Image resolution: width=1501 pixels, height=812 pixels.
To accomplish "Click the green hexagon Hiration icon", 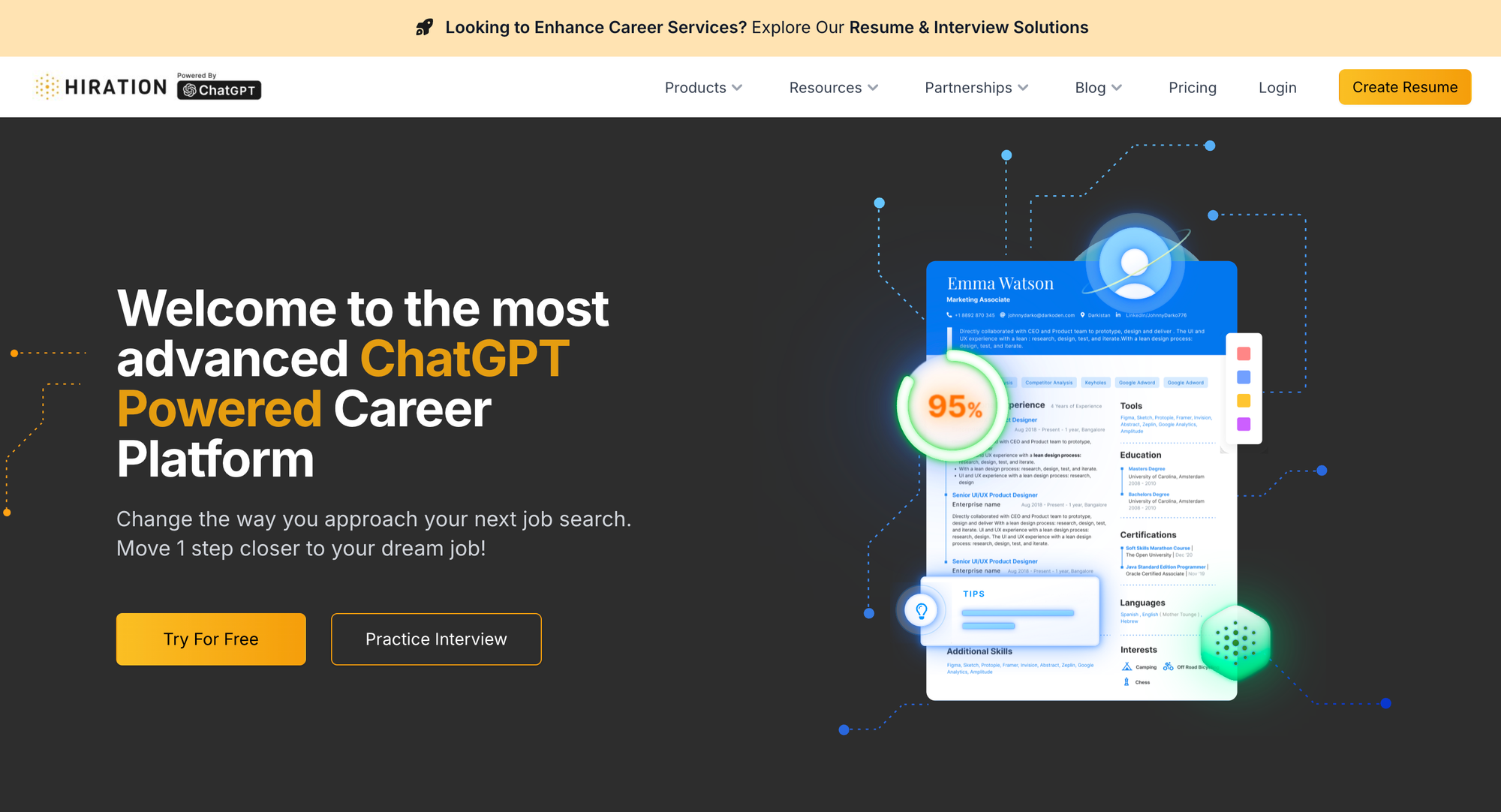I will click(1235, 642).
